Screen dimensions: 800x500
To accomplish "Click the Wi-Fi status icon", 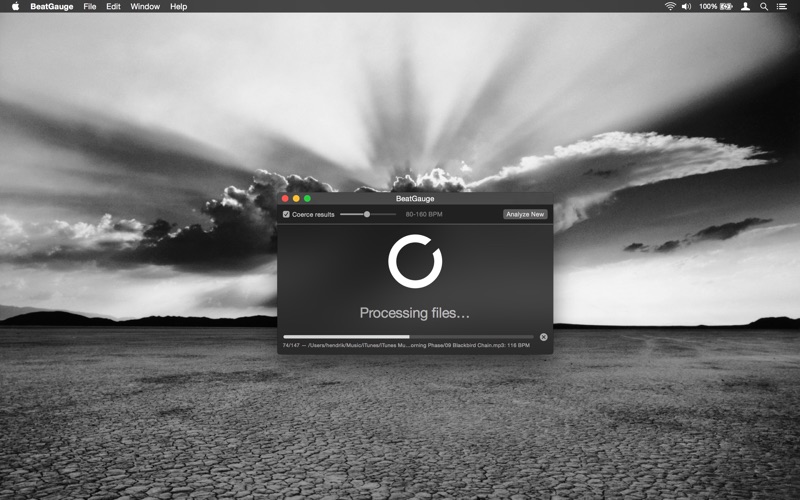I will 669,6.
